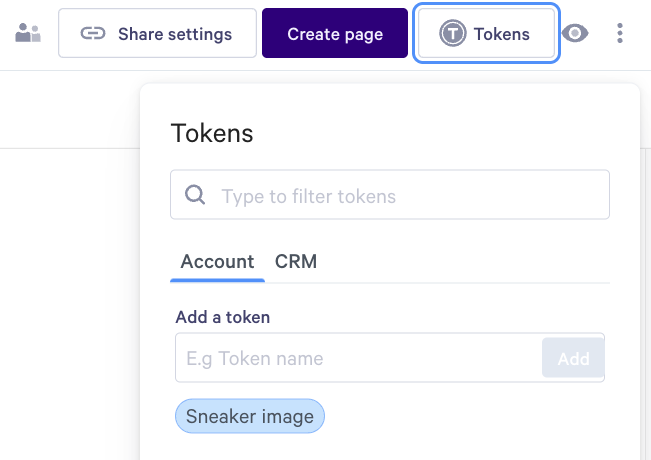The height and width of the screenshot is (460, 651).
Task: Click the magnifying glass search icon
Action: (195, 195)
